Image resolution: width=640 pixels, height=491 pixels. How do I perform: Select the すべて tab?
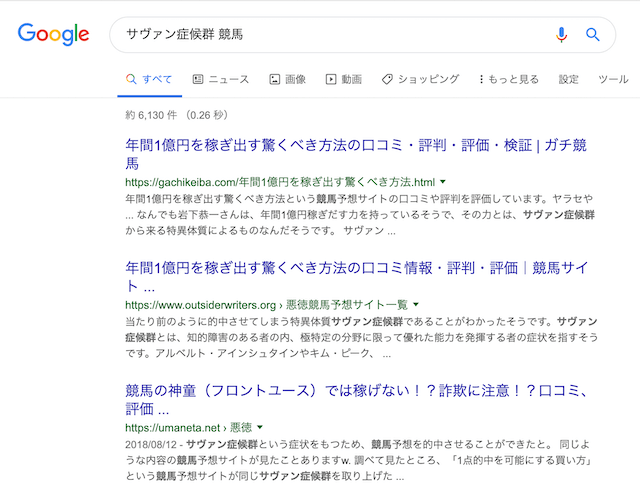[149, 79]
